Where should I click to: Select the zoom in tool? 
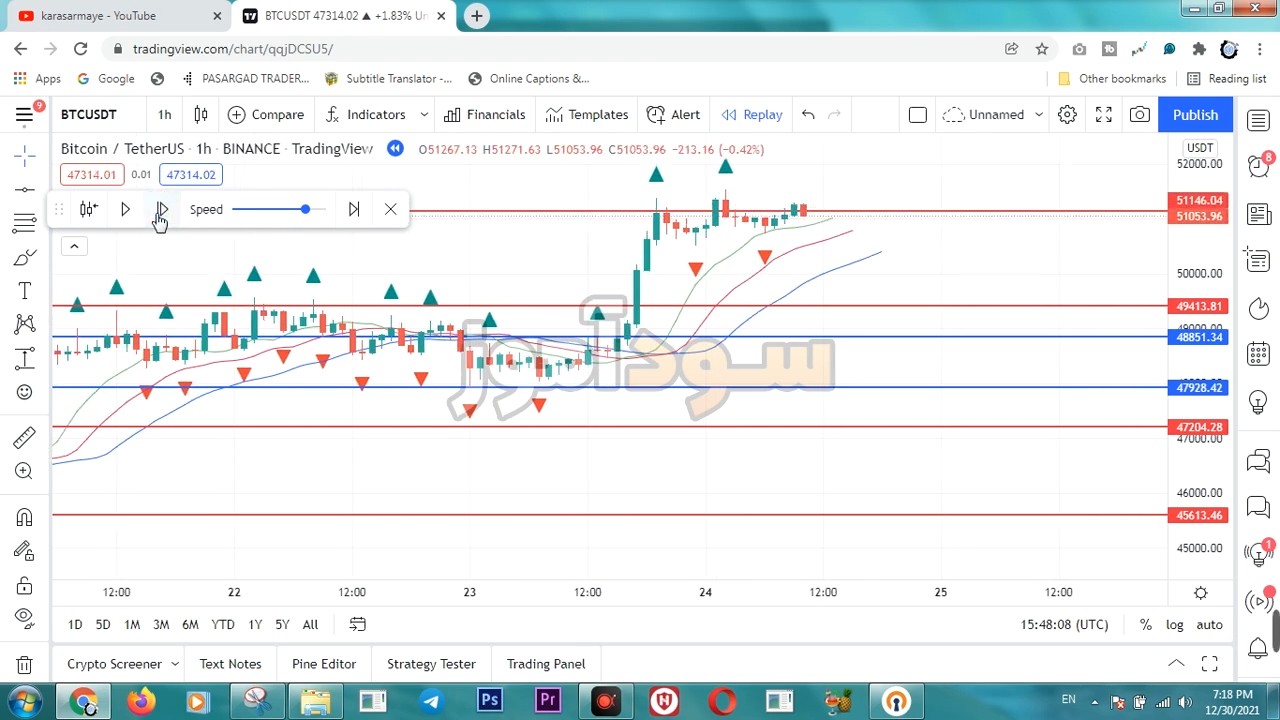point(25,471)
